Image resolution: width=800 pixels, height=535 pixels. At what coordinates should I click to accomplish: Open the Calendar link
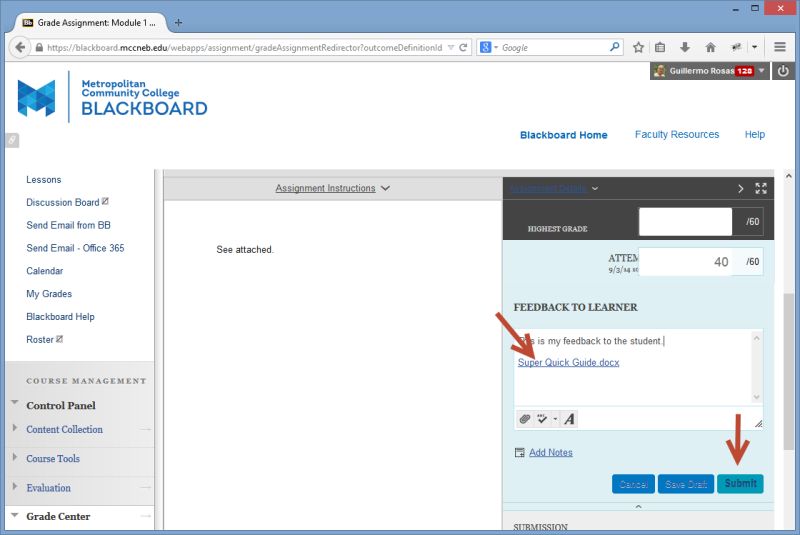44,271
